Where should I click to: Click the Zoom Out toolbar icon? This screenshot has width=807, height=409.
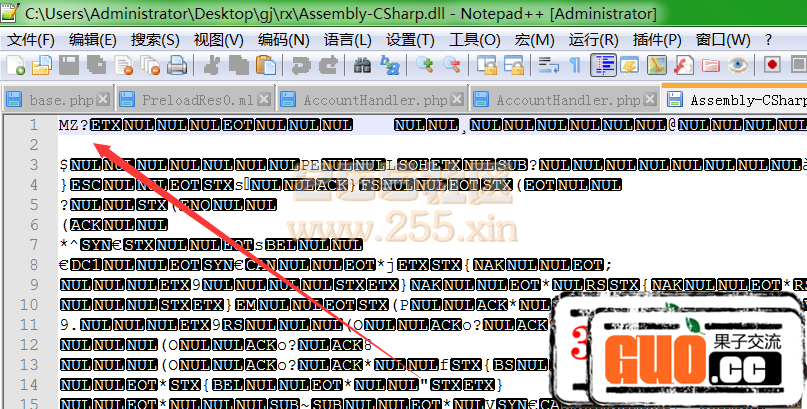pyautogui.click(x=452, y=66)
